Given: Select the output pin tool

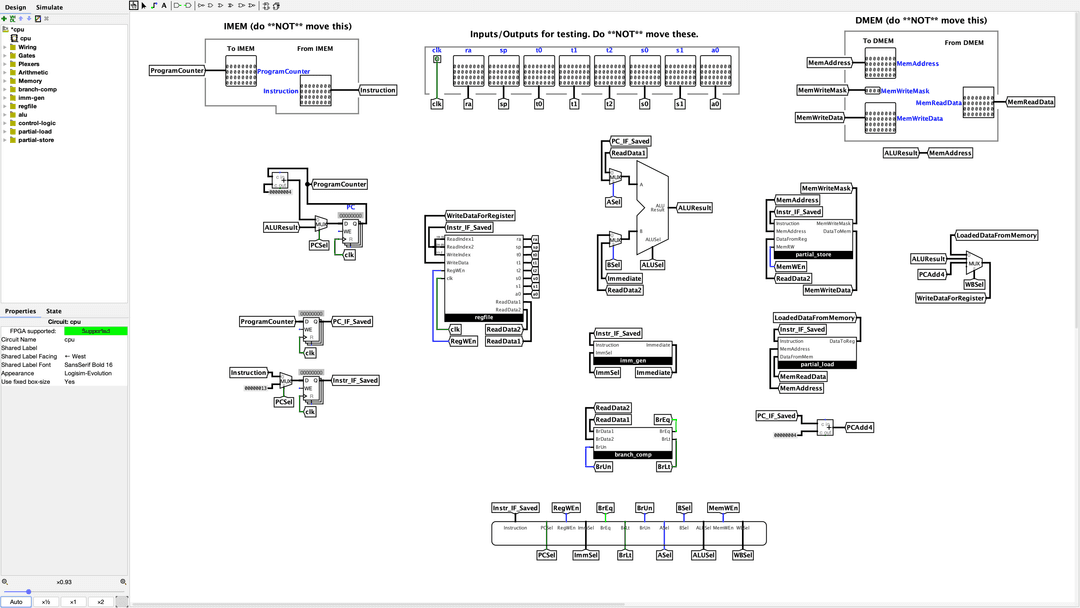Looking at the screenshot, I should pos(188,5).
